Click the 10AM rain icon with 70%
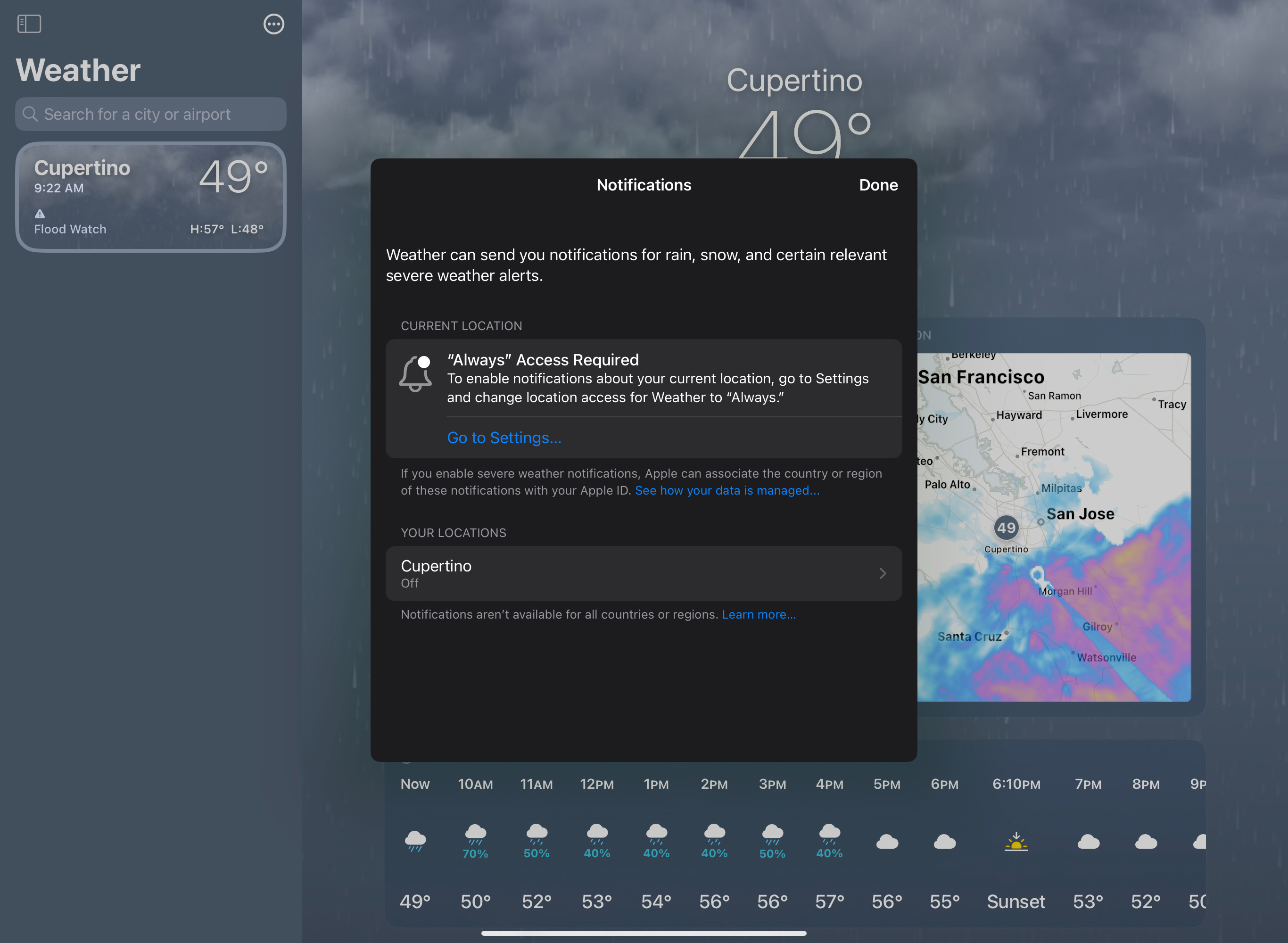This screenshot has height=943, width=1288. [475, 834]
